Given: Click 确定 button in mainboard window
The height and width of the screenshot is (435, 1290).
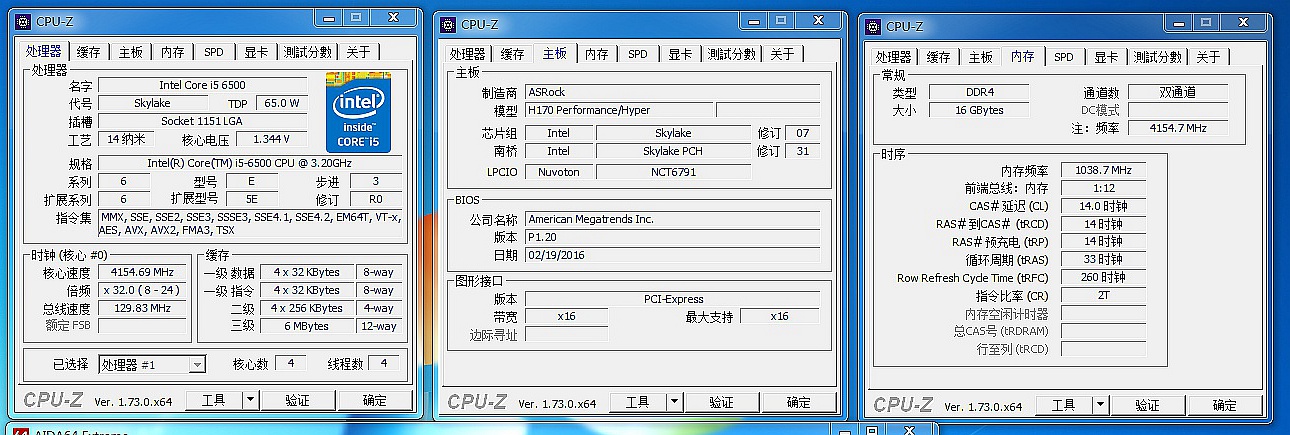Looking at the screenshot, I should click(799, 402).
